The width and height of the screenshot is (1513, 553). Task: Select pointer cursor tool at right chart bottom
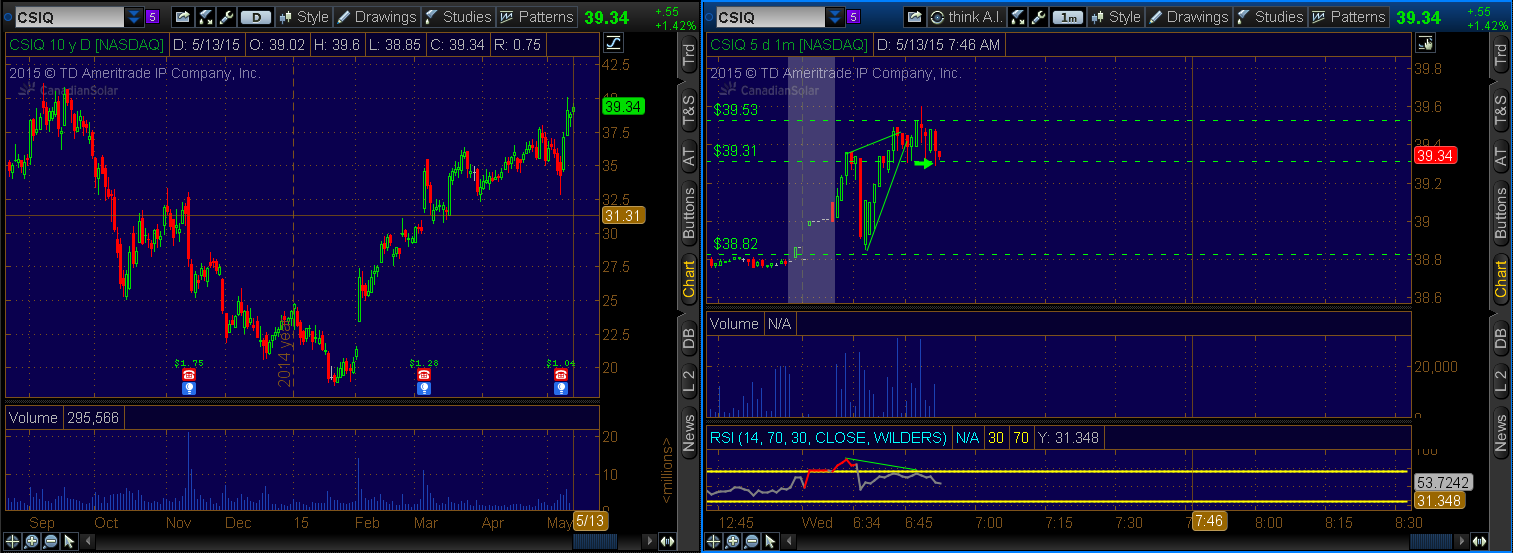pyautogui.click(x=770, y=541)
